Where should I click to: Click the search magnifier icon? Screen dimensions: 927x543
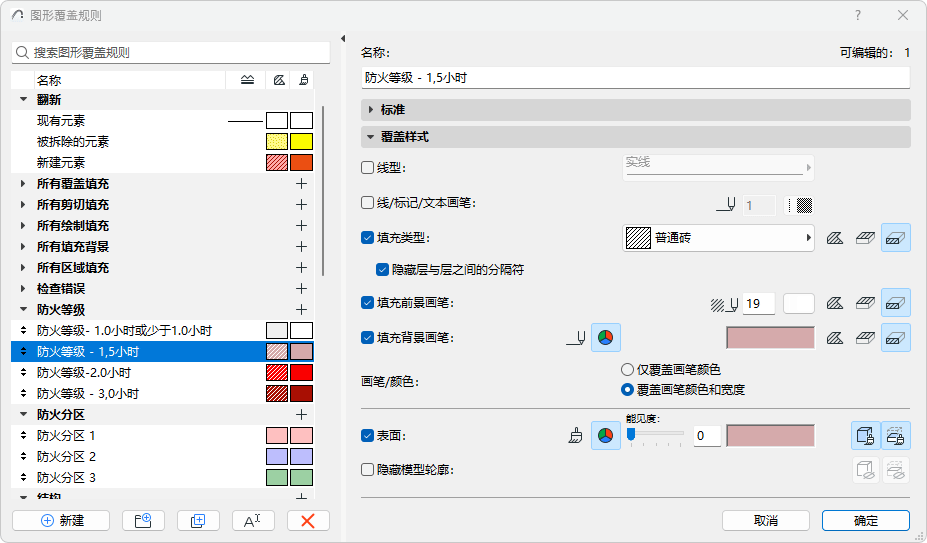(22, 53)
